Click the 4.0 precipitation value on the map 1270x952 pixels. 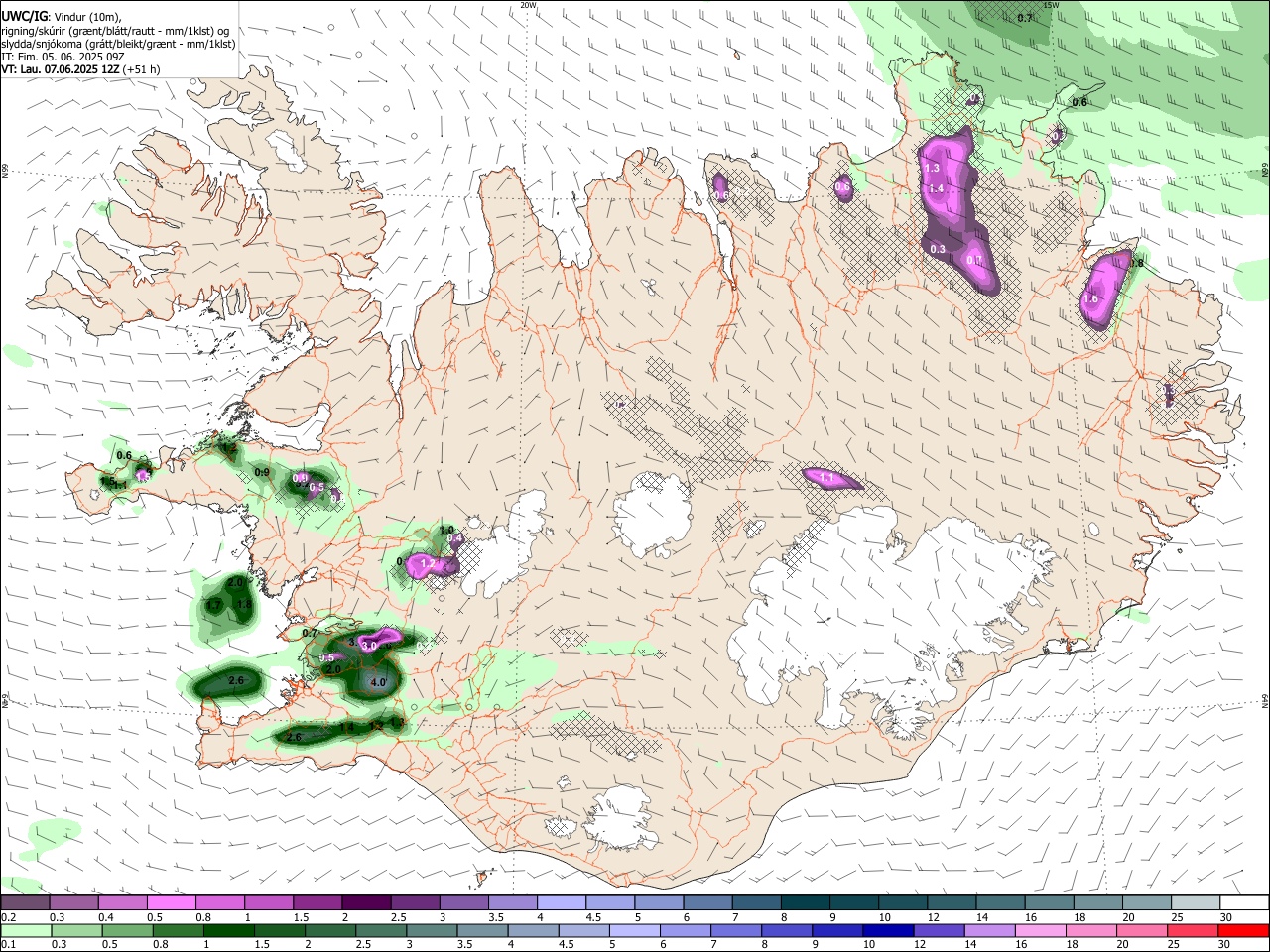378,682
